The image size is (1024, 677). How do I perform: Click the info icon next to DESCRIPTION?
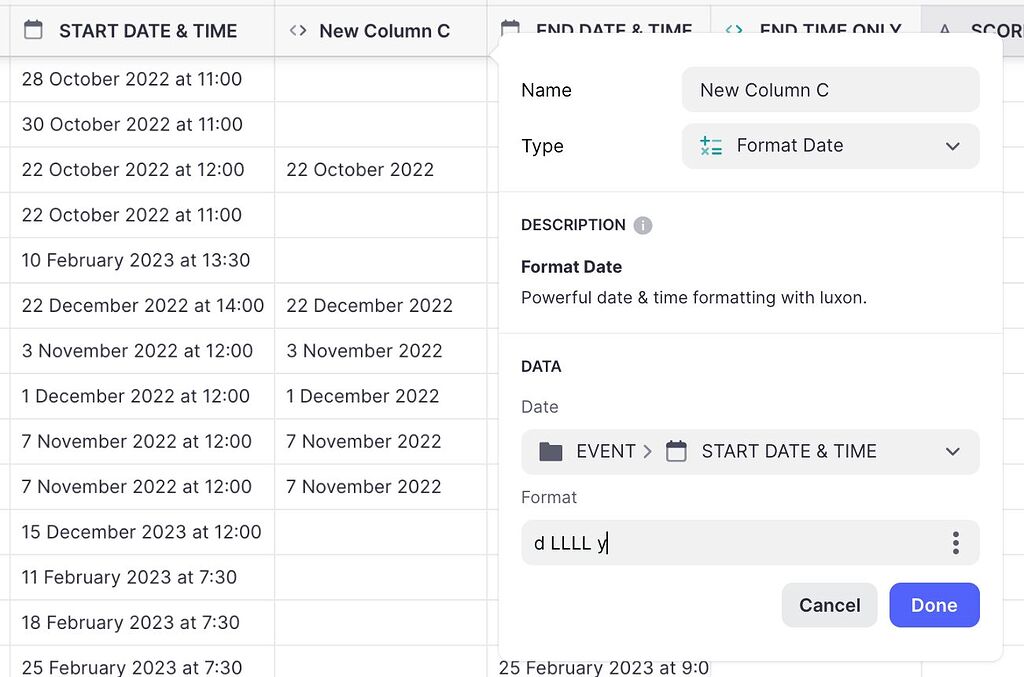(643, 225)
